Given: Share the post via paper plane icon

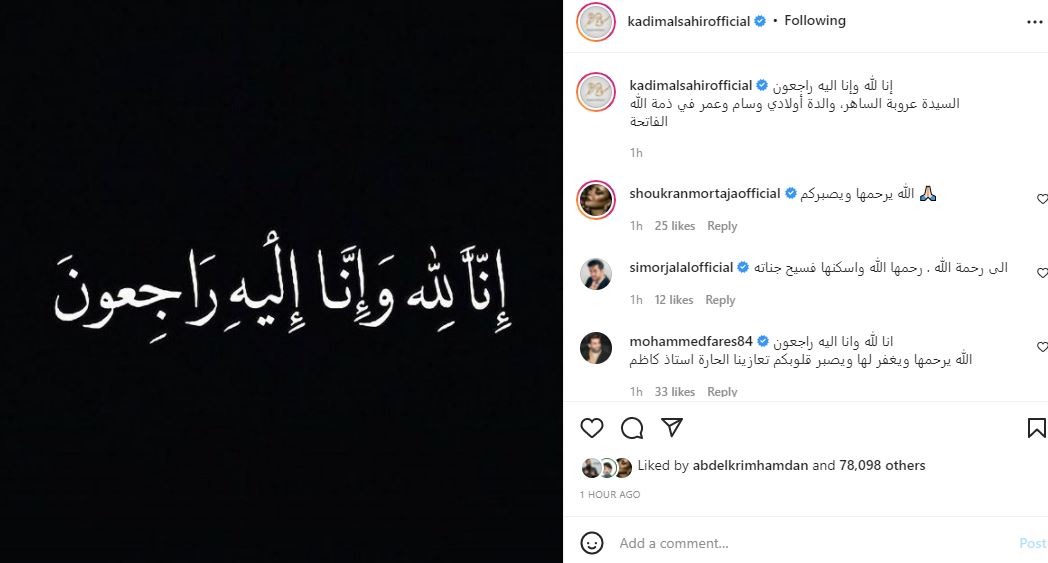Looking at the screenshot, I should point(672,427).
